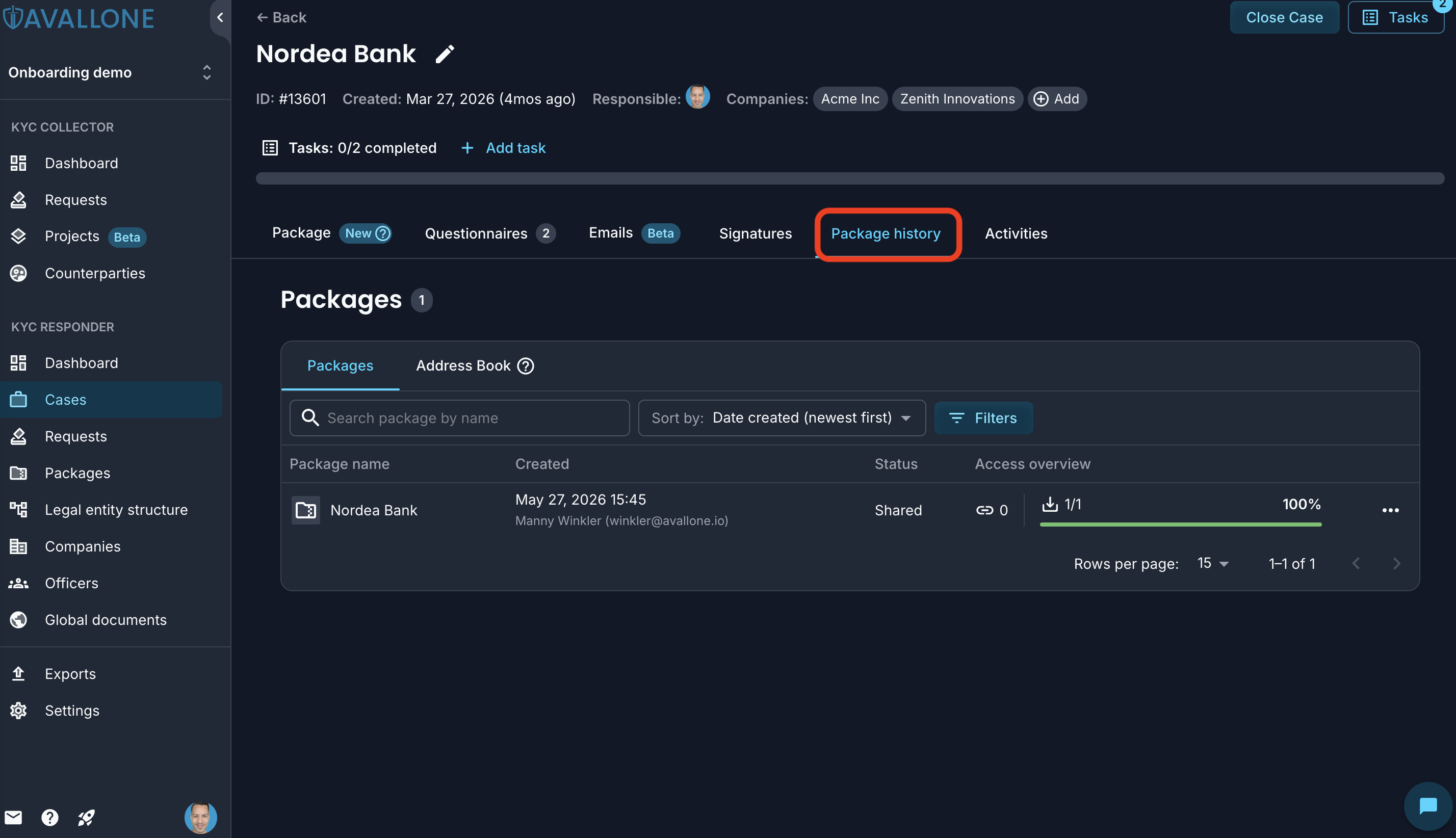Click the Zenith Innovations company chip
This screenshot has width=1456, height=838.
[x=957, y=98]
